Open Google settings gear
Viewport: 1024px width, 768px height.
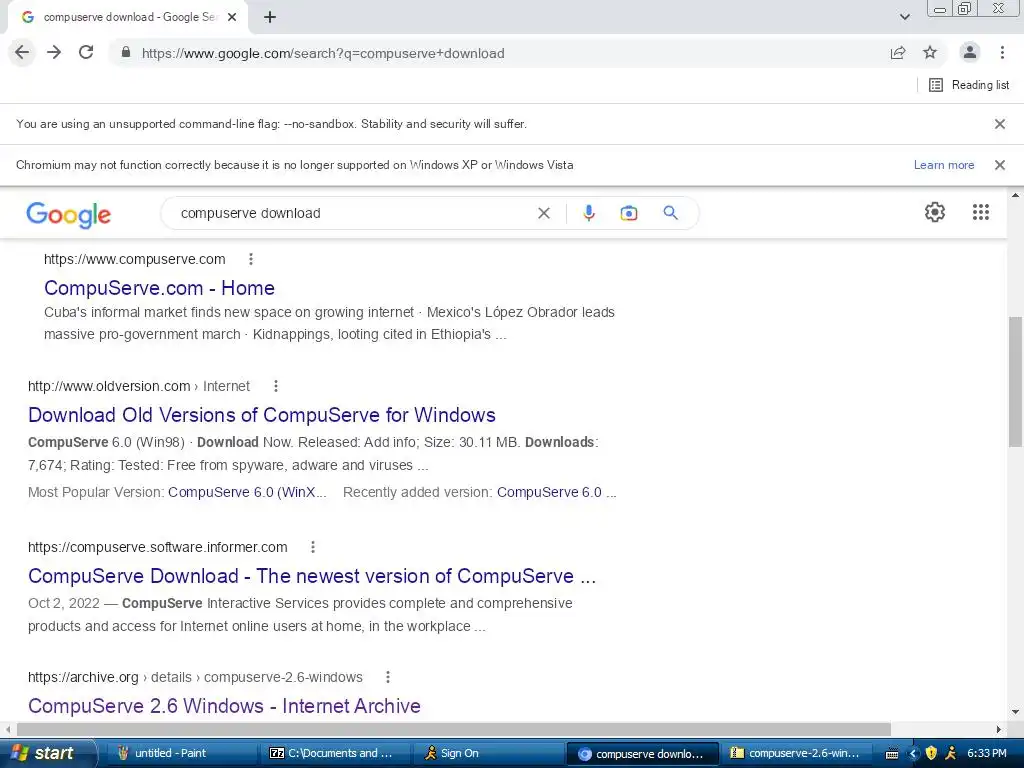point(935,212)
